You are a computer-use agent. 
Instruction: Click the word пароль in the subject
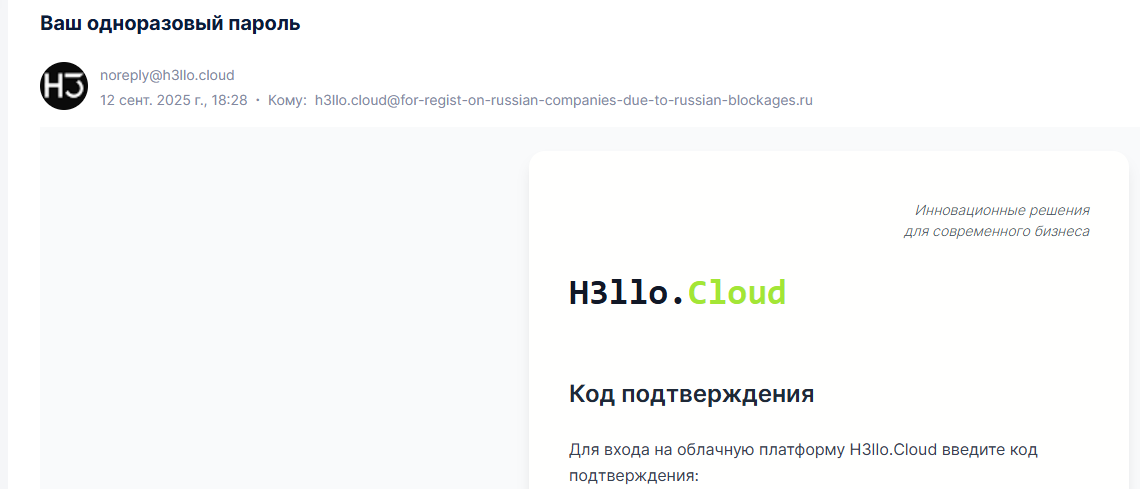pyautogui.click(x=267, y=23)
